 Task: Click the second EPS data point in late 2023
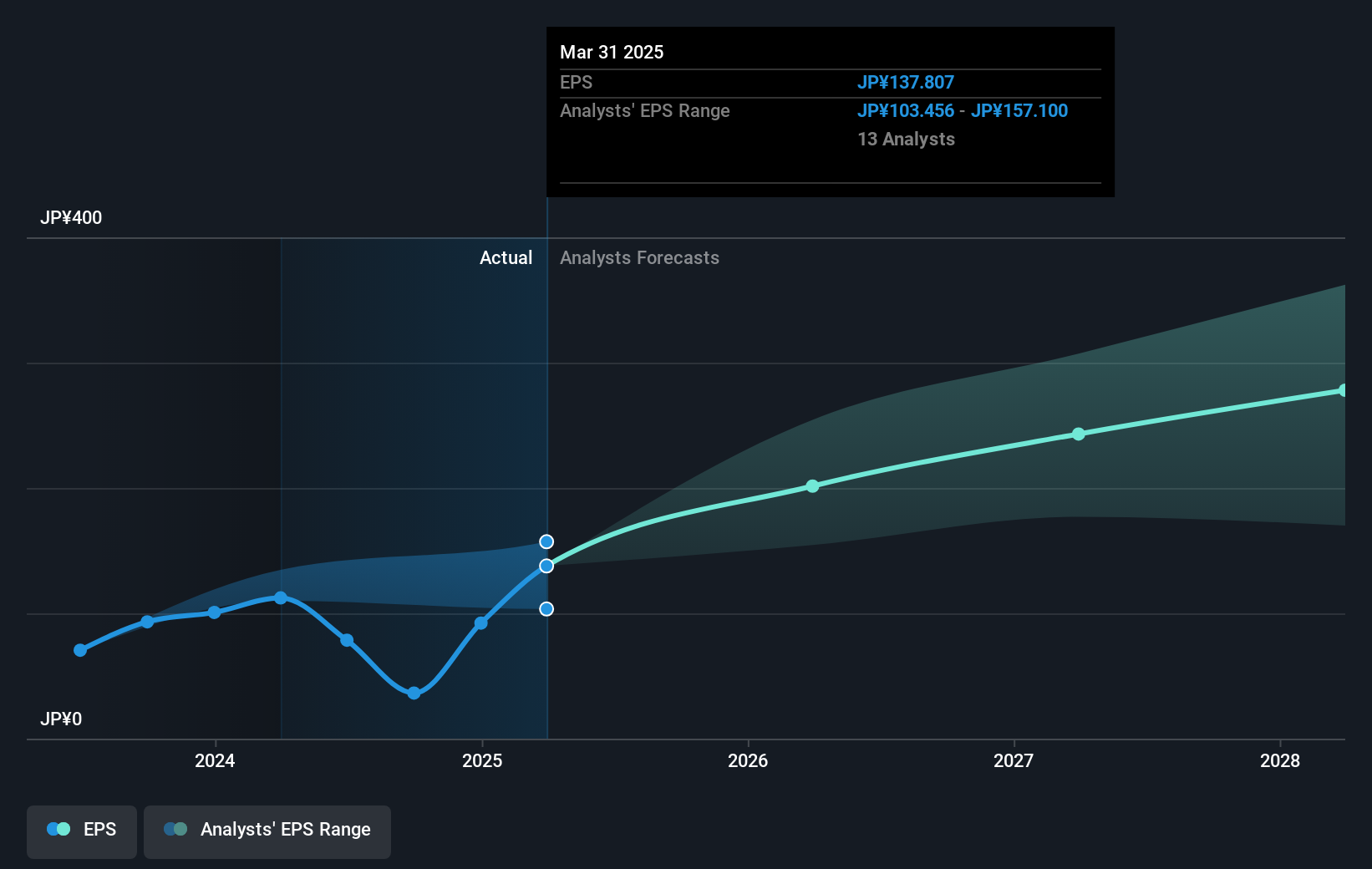tap(147, 622)
